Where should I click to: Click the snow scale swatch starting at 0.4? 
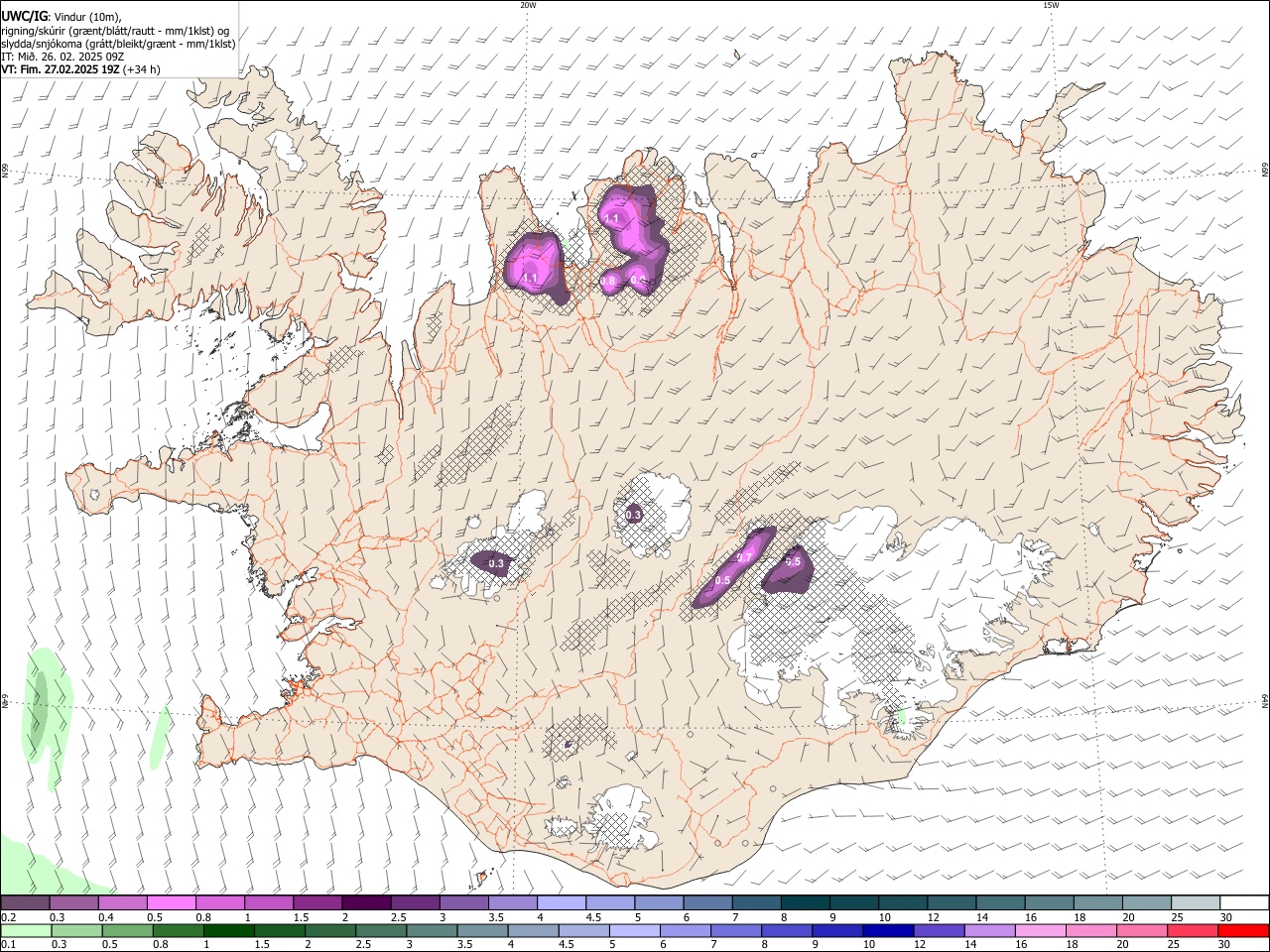click(x=122, y=903)
